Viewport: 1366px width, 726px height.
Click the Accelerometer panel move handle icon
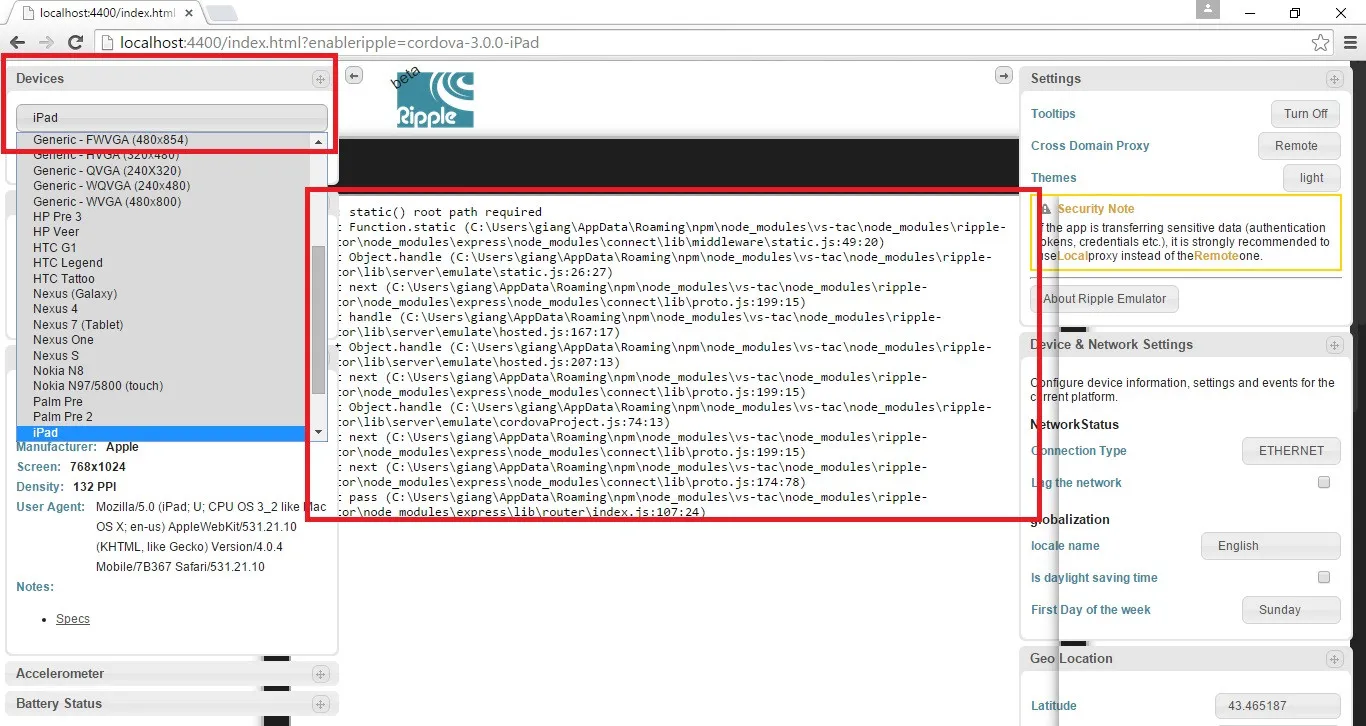(x=320, y=674)
